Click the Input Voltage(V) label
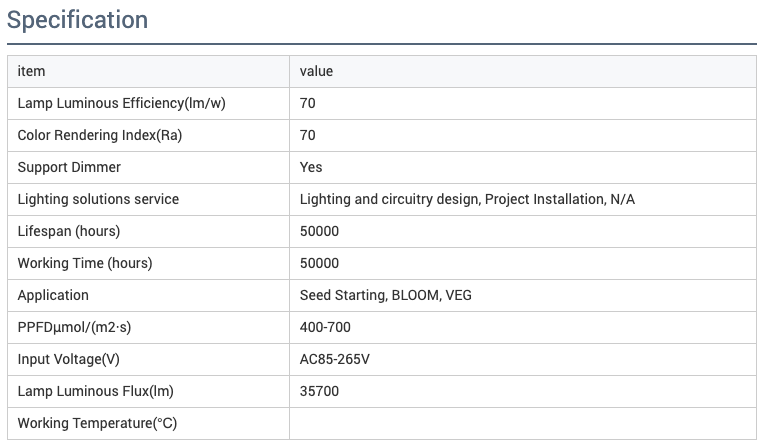 68,359
